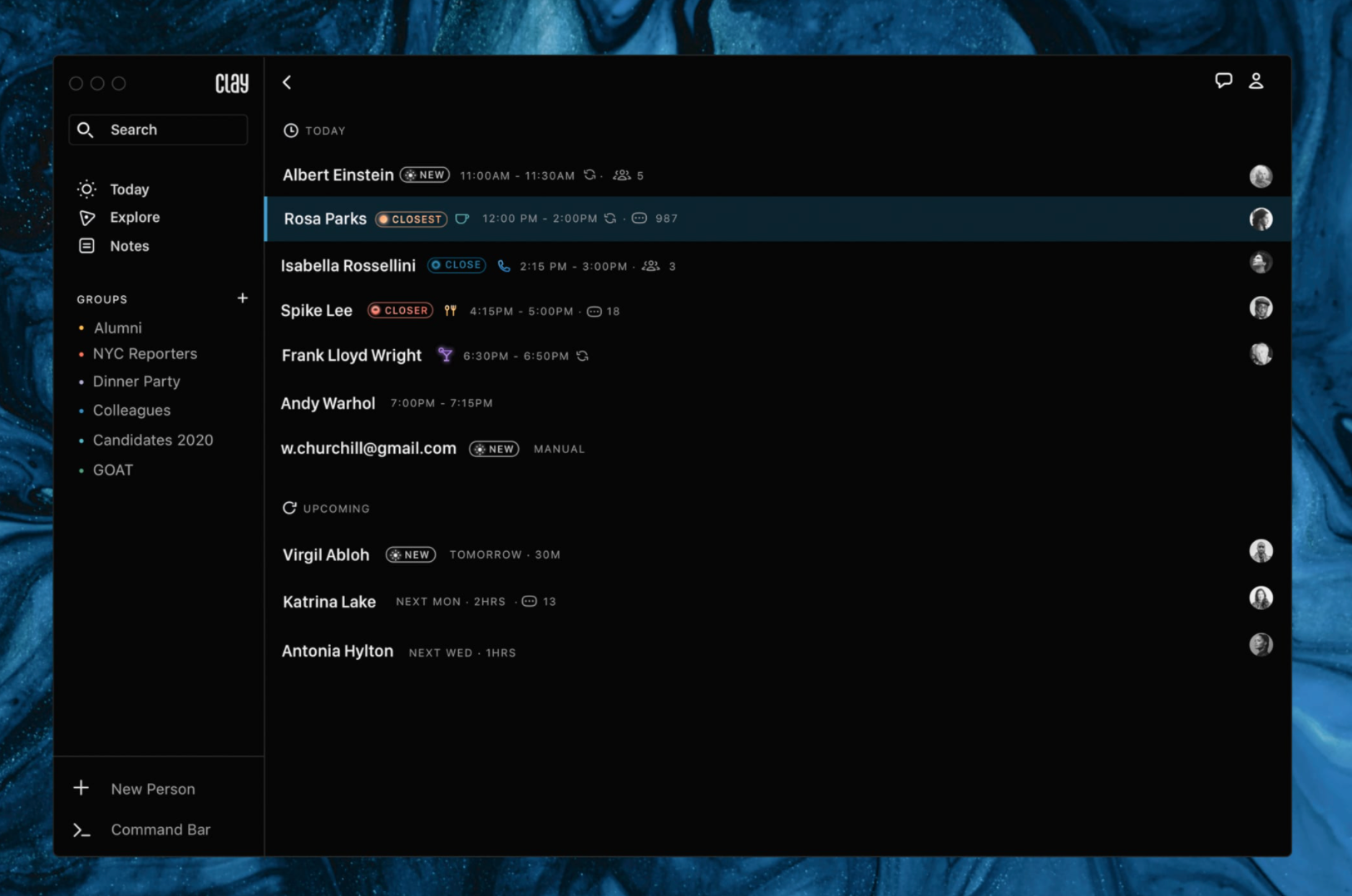Screen dimensions: 1352x896
Task: Click the recurring icon in Frank Lloyd Wright row
Action: click(x=583, y=356)
